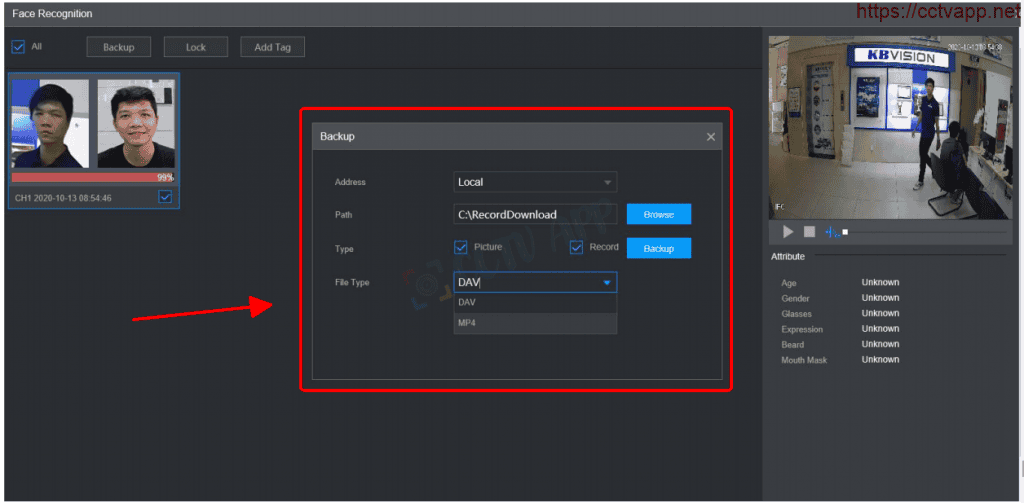Close the Backup dialog
The height and width of the screenshot is (503, 1024).
click(x=711, y=137)
